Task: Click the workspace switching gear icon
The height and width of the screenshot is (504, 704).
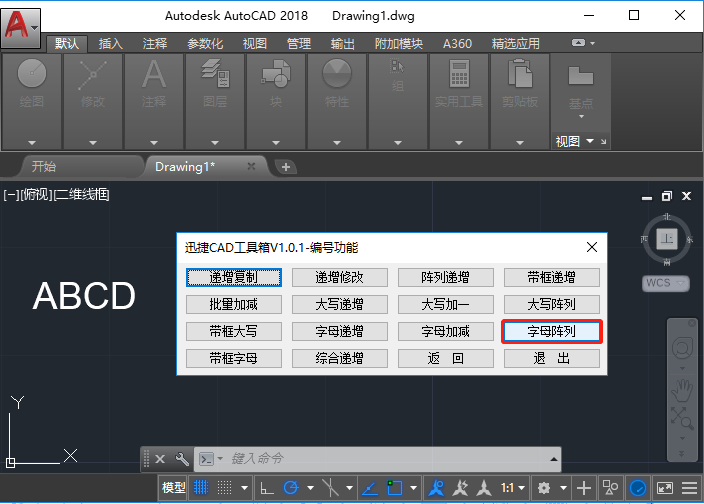Action: click(x=544, y=488)
